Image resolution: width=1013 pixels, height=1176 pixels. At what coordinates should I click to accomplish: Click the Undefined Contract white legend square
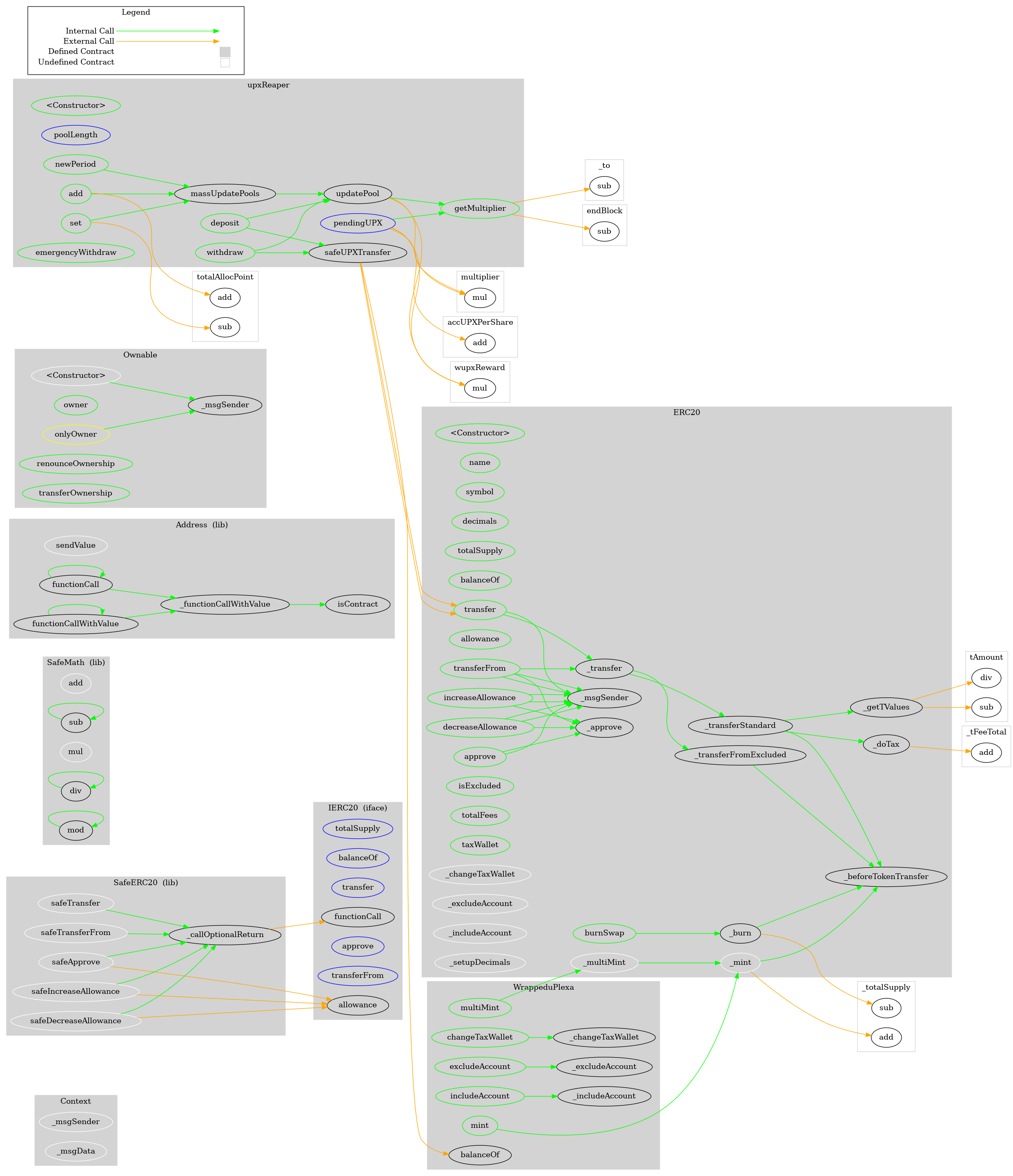225,62
